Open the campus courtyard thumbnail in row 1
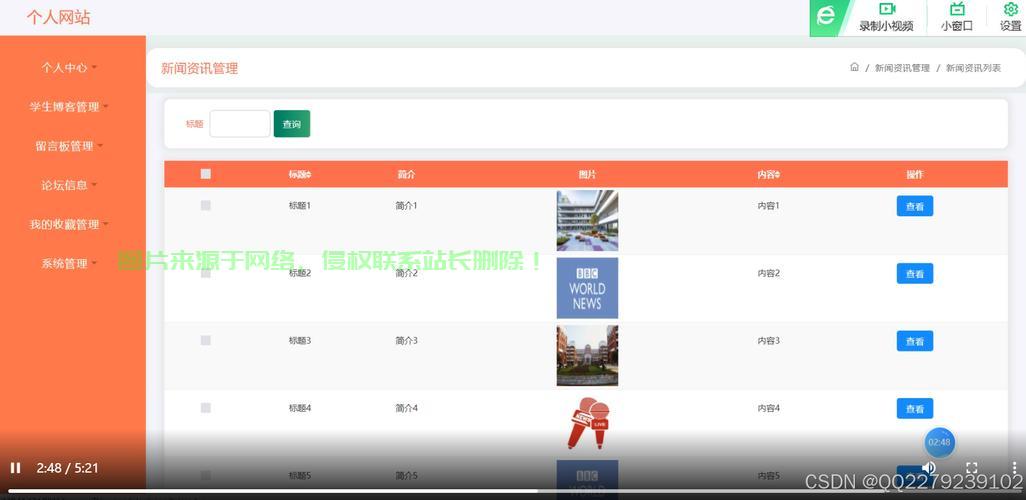 [x=587, y=221]
